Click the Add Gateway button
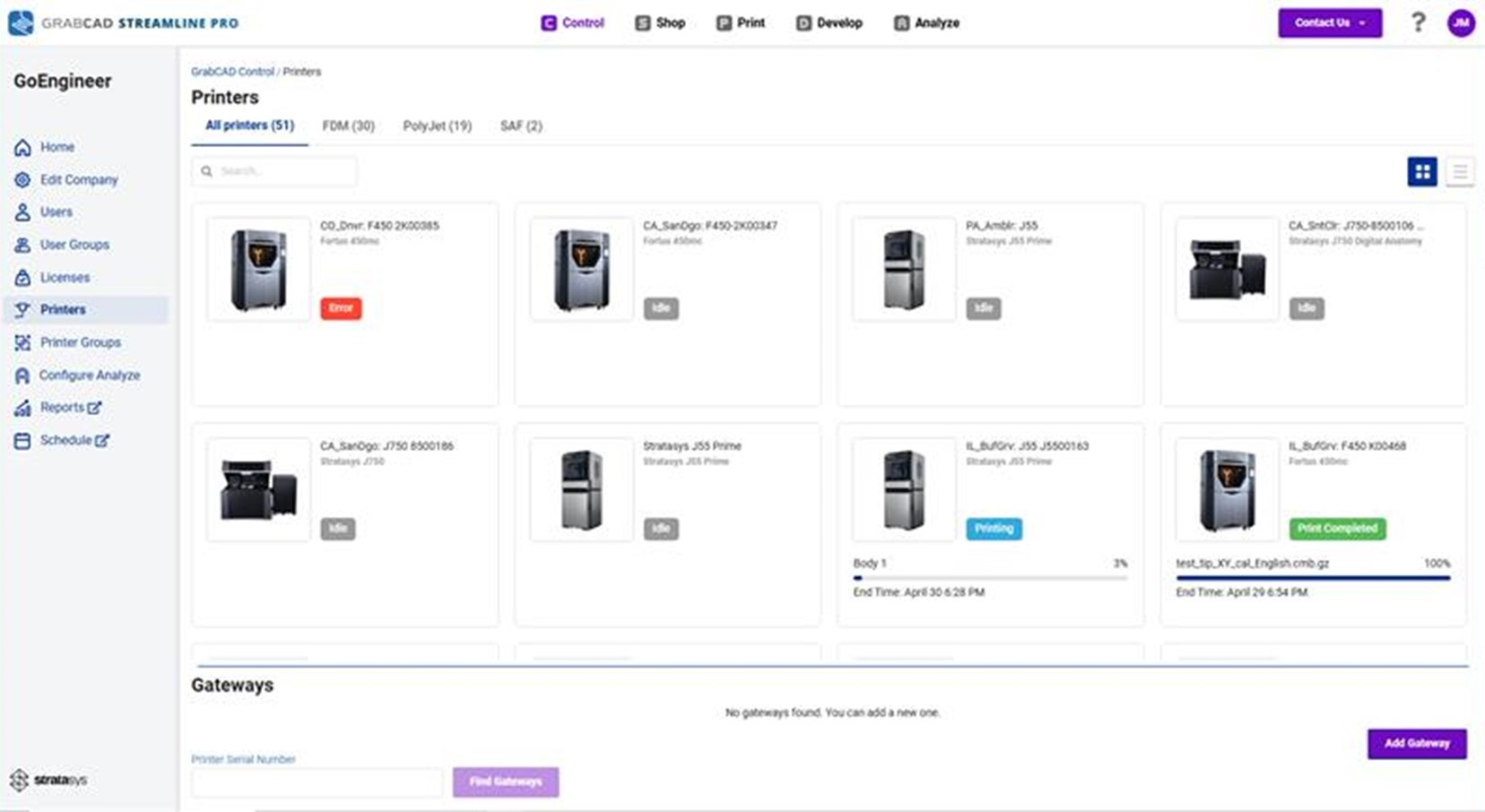1485x812 pixels. [x=1417, y=743]
